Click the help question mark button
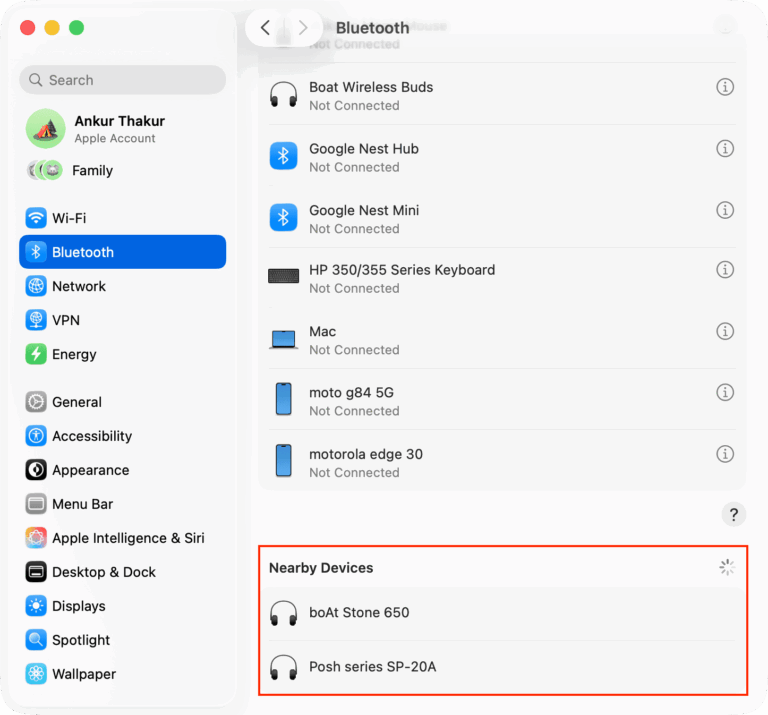The width and height of the screenshot is (768, 715). coord(733,515)
